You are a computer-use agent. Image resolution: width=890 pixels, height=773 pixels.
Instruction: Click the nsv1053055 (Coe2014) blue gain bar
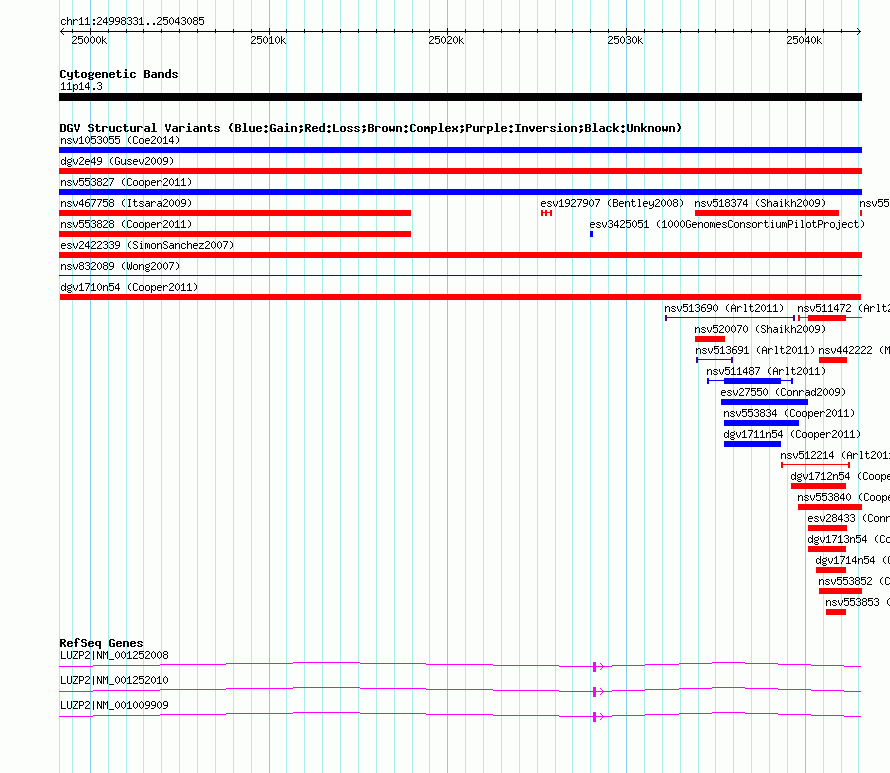(x=460, y=150)
